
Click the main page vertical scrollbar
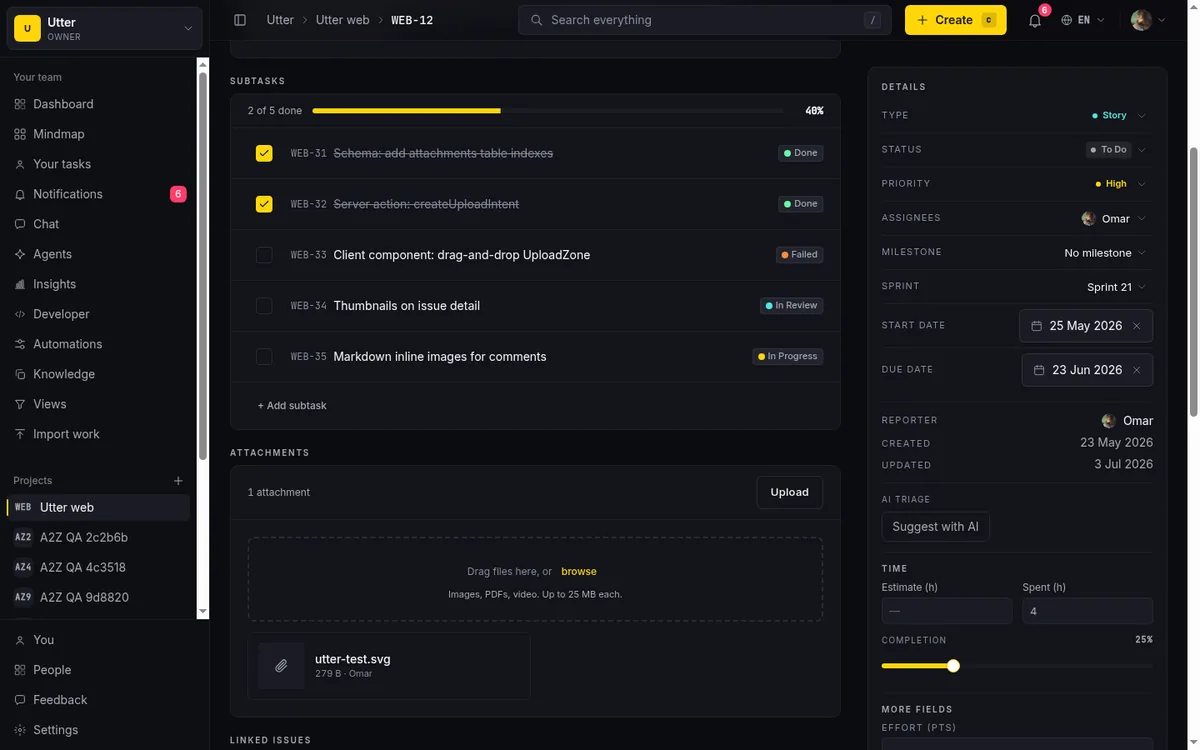[1193, 280]
